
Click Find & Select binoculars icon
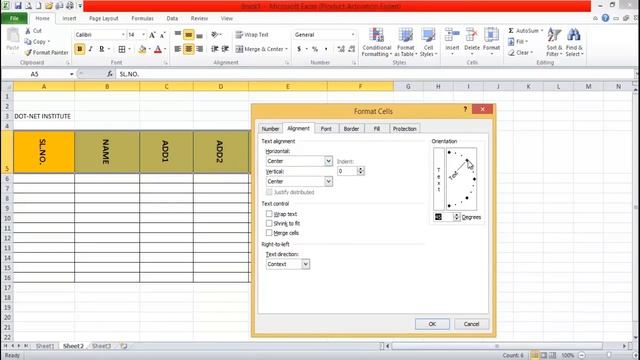pos(574,42)
